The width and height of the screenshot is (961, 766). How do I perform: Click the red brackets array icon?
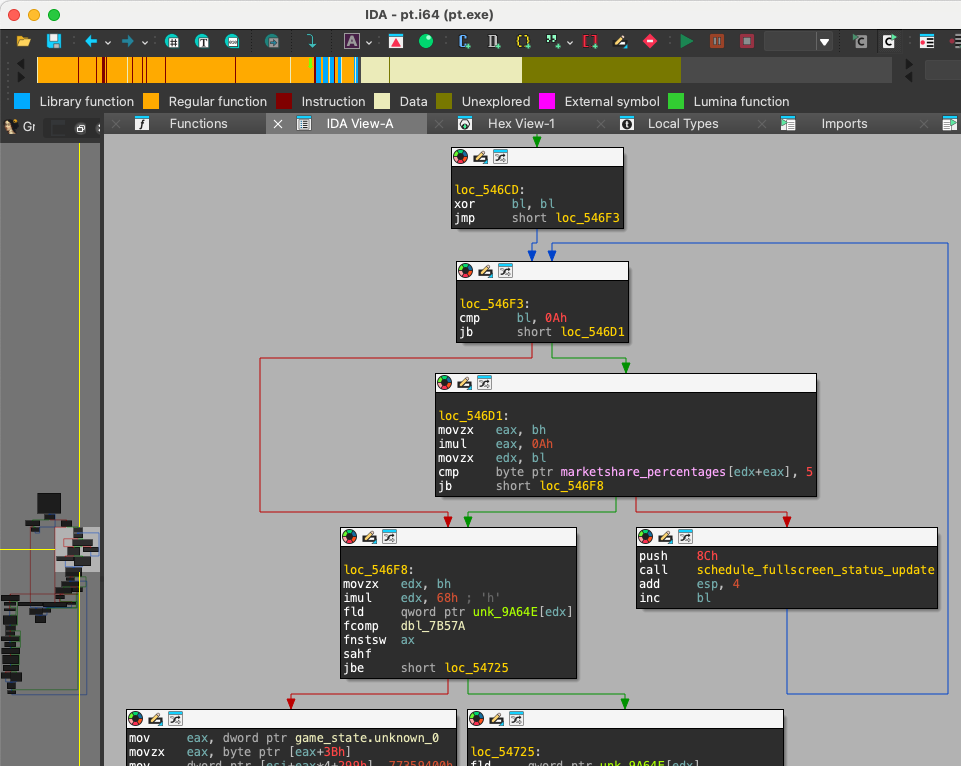click(x=590, y=41)
